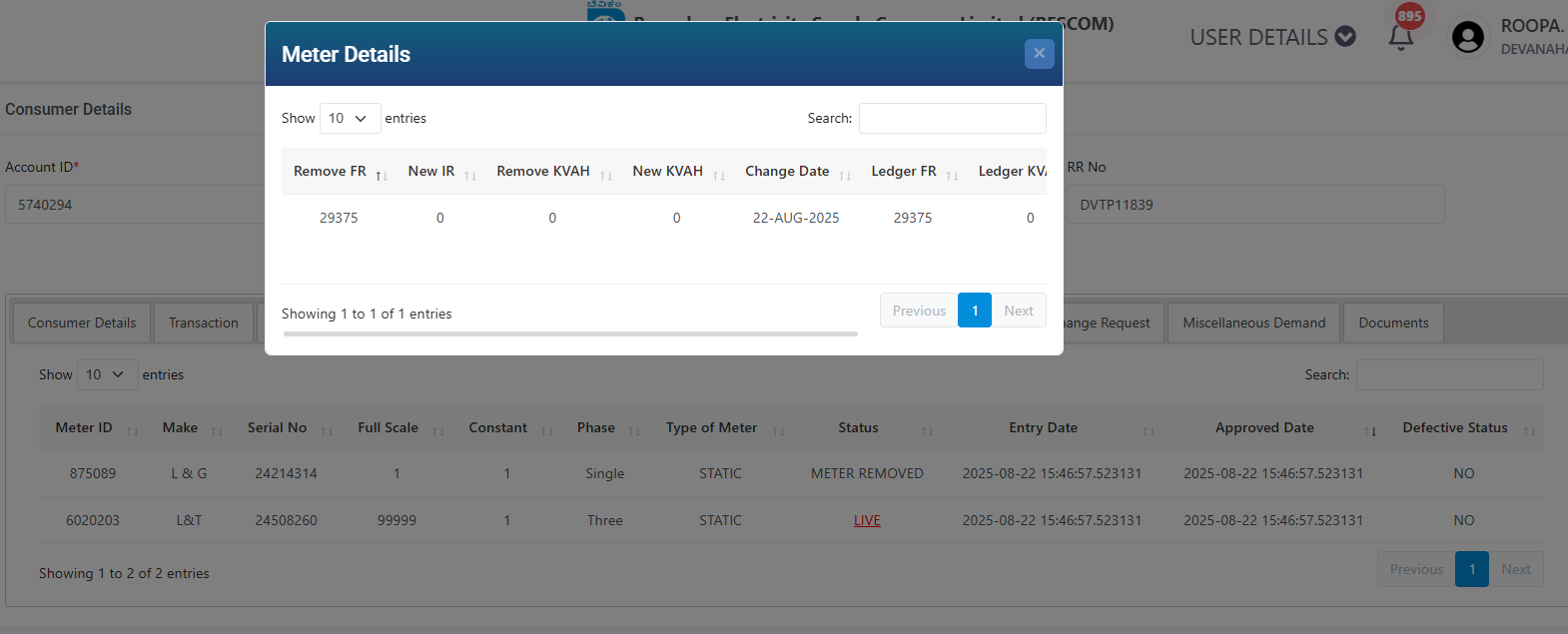Sort background table by Full Scale
Image resolution: width=1568 pixels, height=634 pixels.
(396, 427)
